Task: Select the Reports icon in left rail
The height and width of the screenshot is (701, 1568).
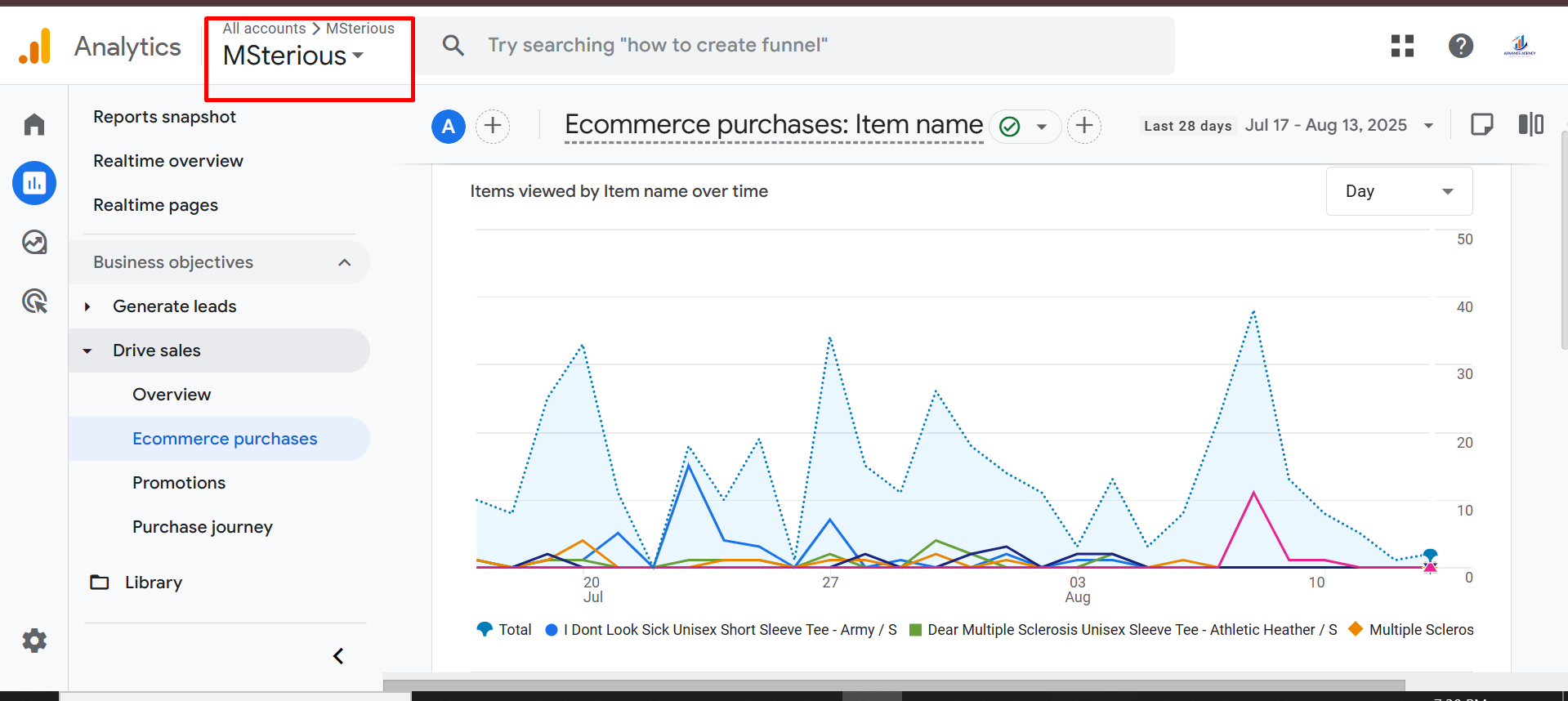Action: pyautogui.click(x=34, y=183)
